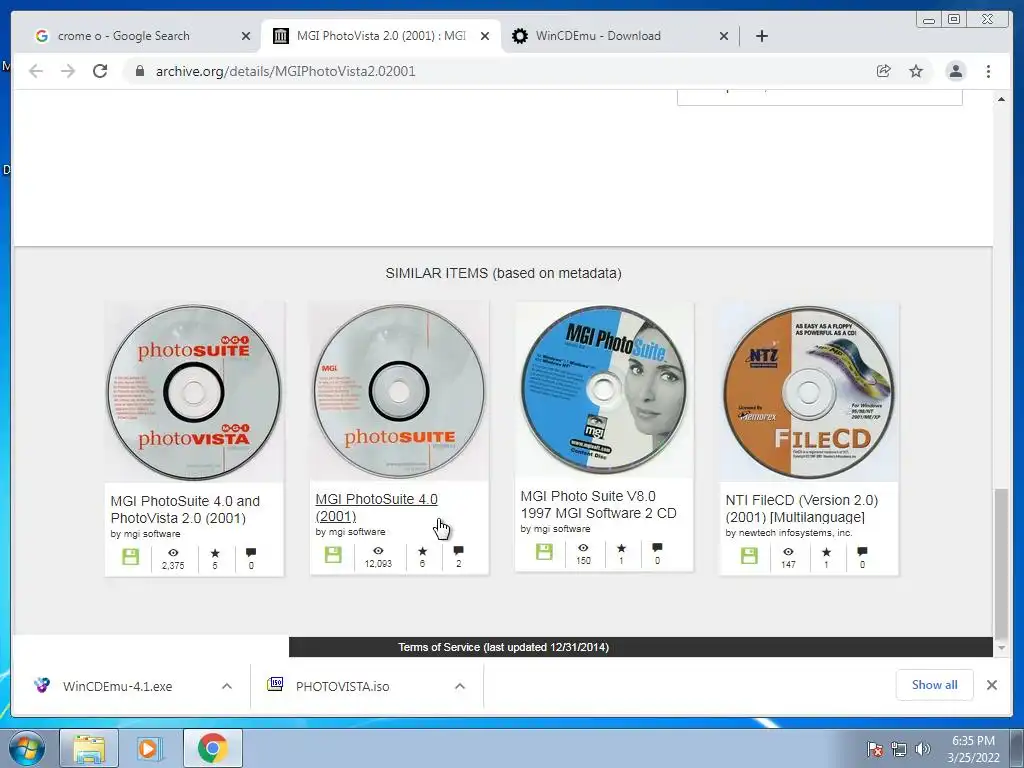Open MGI PhotoSuite 4.0 (2001) title link
Screen dimensions: 1024x768
click(376, 507)
